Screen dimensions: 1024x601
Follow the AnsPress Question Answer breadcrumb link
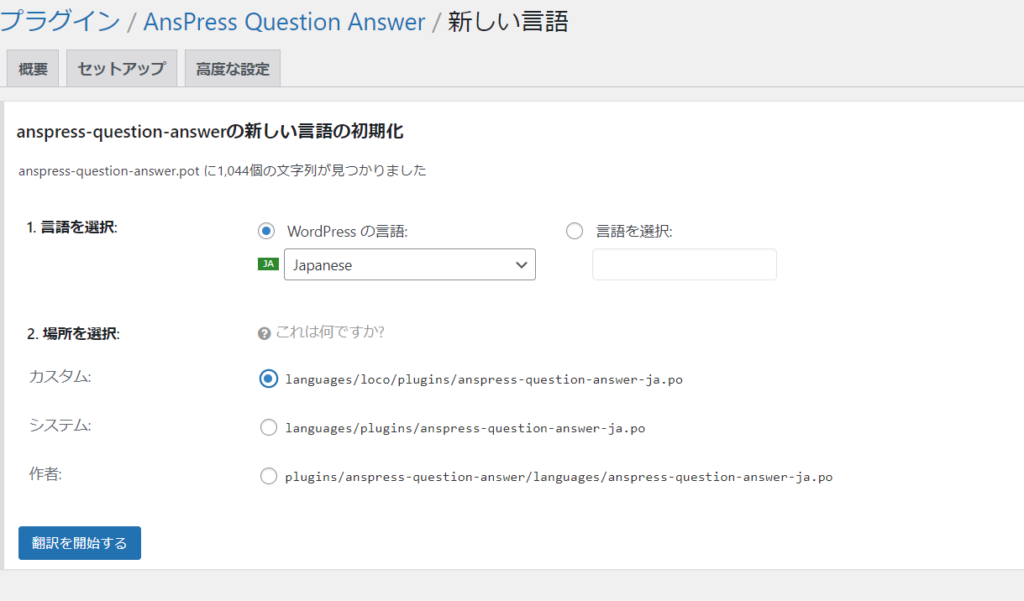point(284,21)
